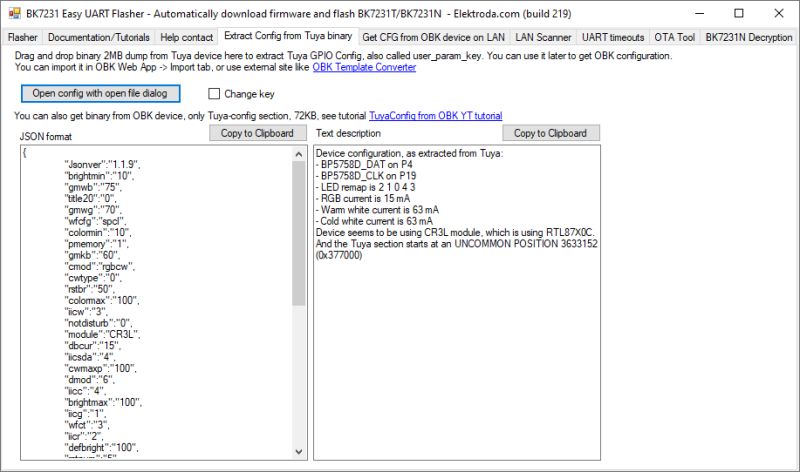800x472 pixels.
Task: Open the TuyaConfig from OBK YT tutorial link
Action: click(436, 116)
